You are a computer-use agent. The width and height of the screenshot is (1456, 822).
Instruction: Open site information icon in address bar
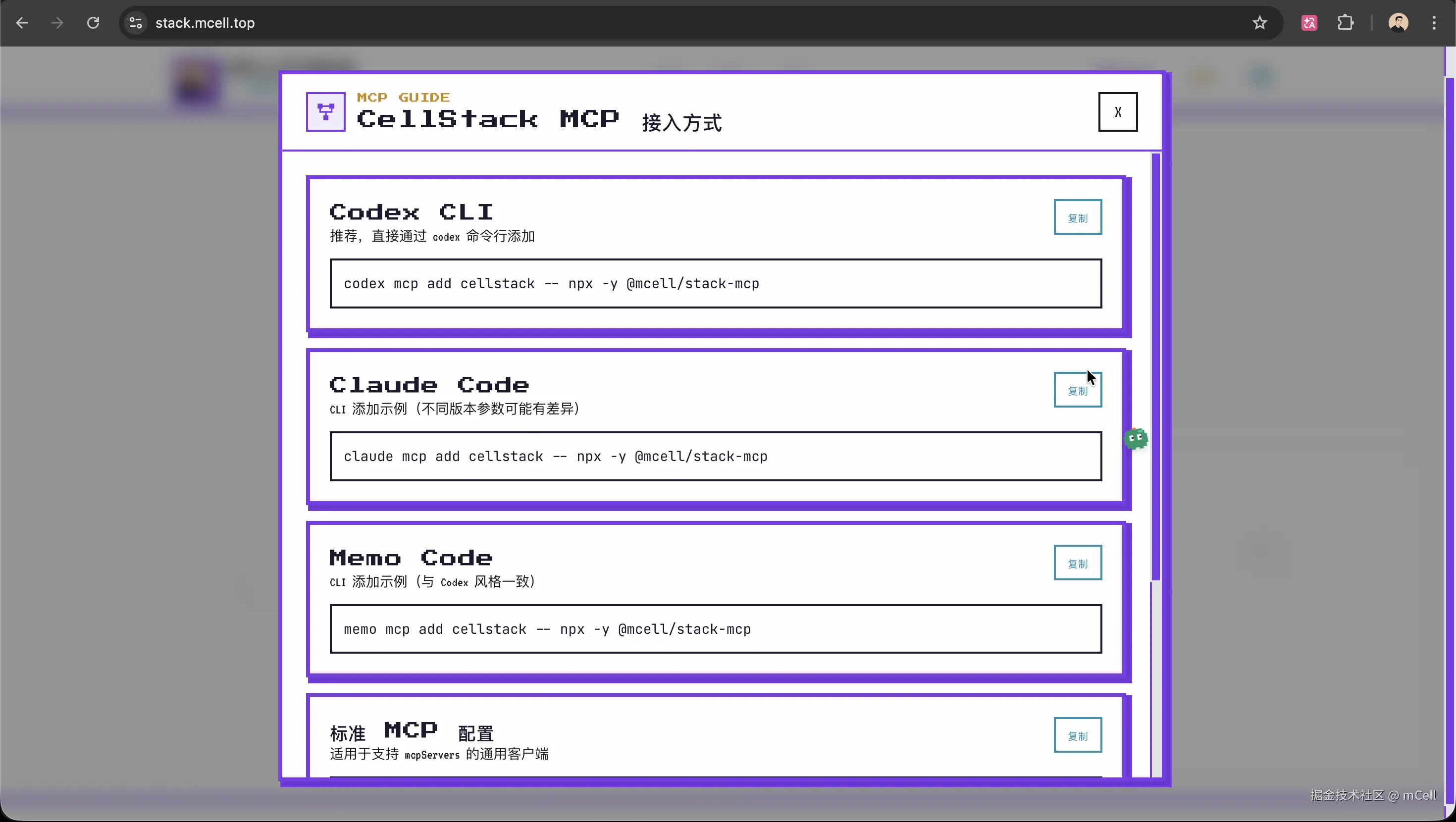click(136, 23)
